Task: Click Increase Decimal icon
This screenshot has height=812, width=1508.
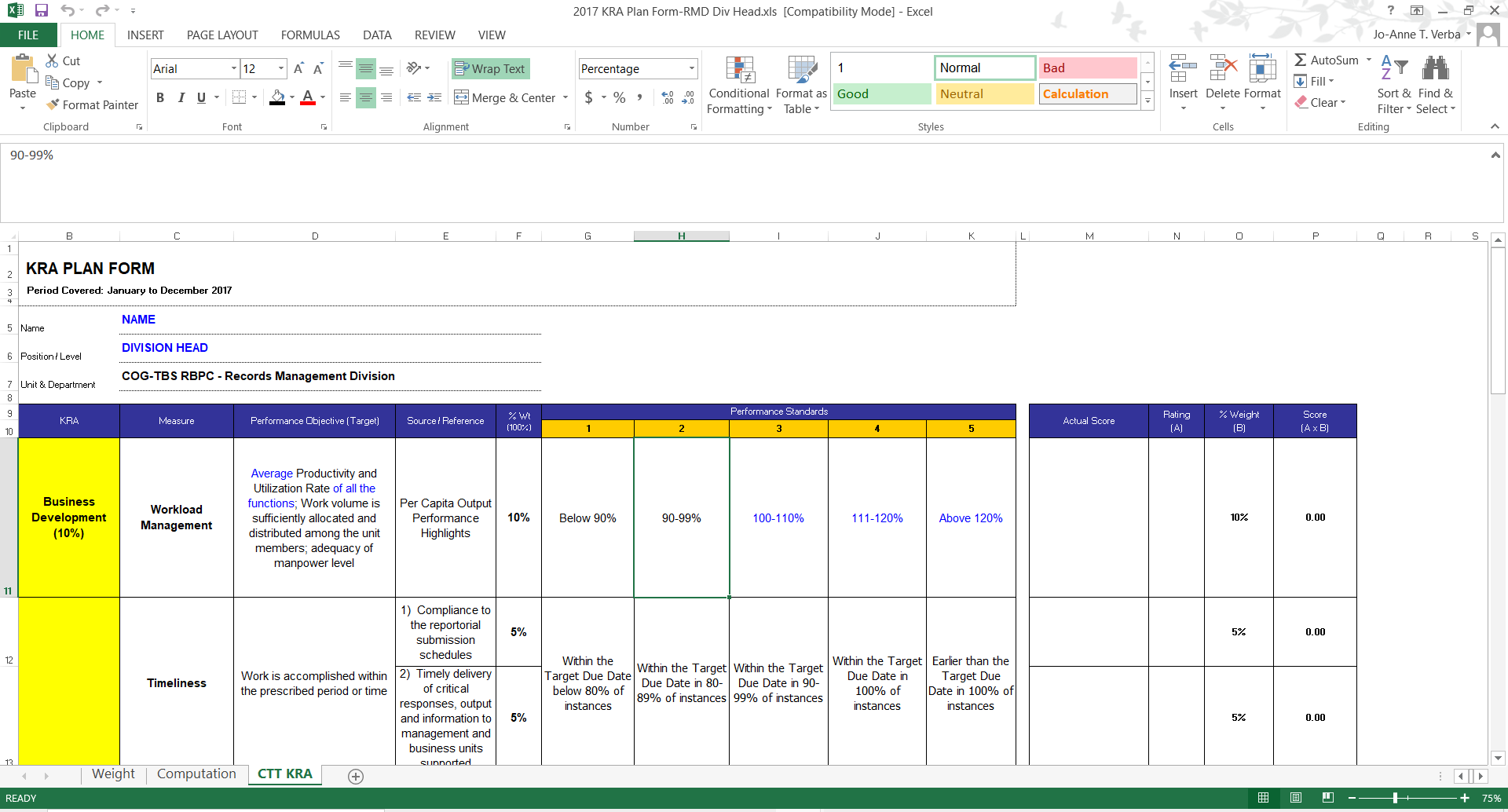Action: pyautogui.click(x=668, y=97)
